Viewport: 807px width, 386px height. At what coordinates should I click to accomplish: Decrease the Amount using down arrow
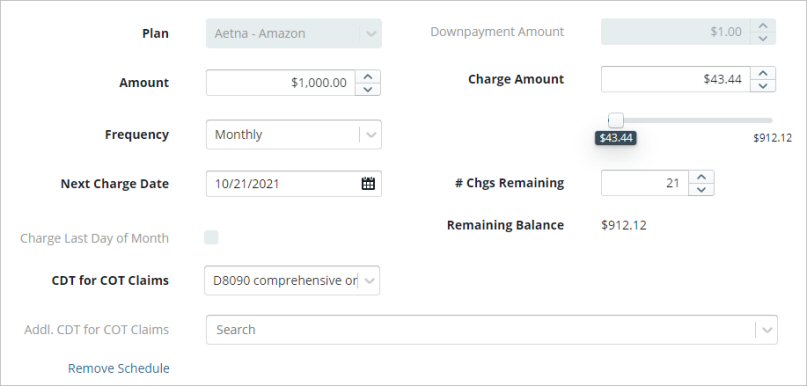367,89
